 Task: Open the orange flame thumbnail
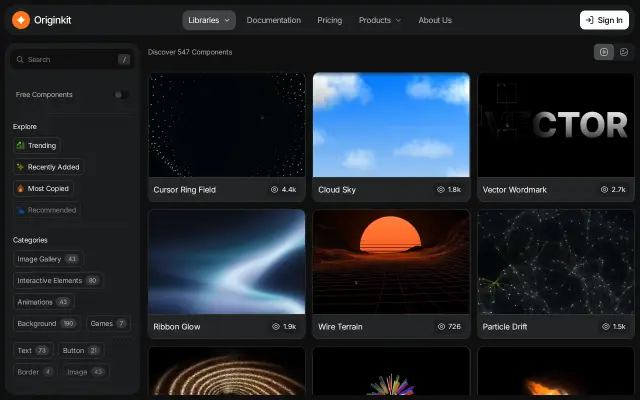tap(556, 371)
